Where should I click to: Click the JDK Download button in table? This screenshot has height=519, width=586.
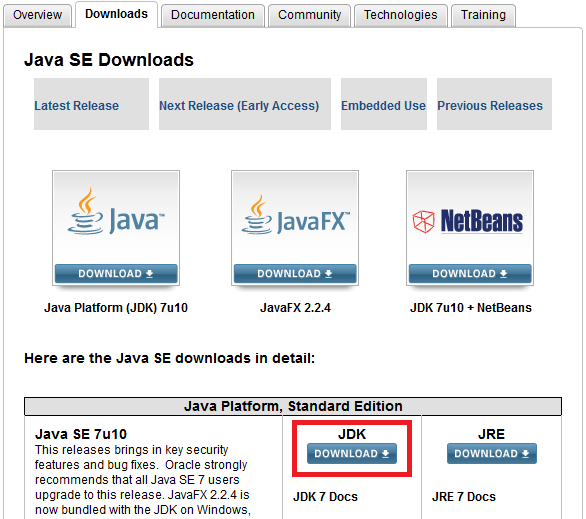click(x=352, y=454)
